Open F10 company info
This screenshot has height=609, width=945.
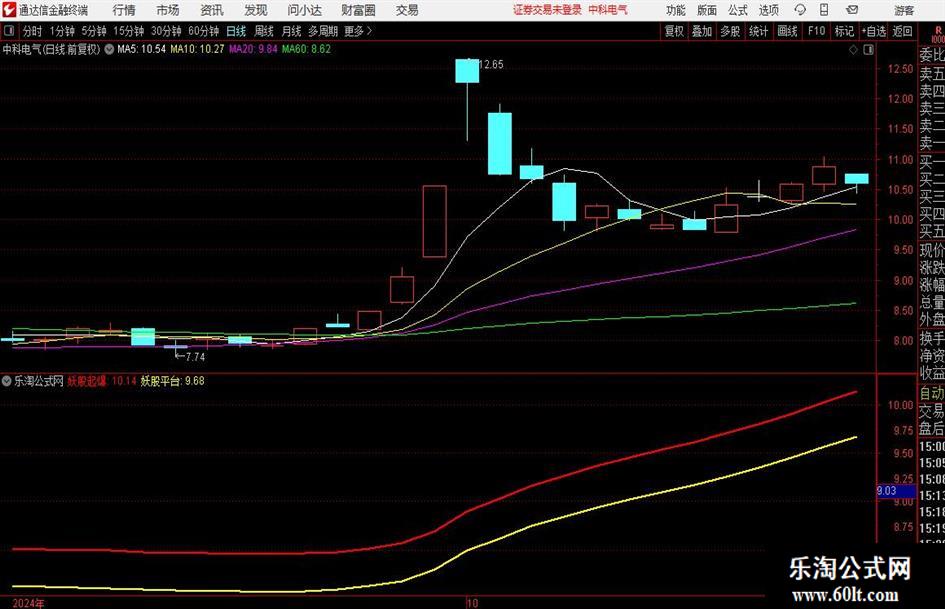click(x=816, y=31)
